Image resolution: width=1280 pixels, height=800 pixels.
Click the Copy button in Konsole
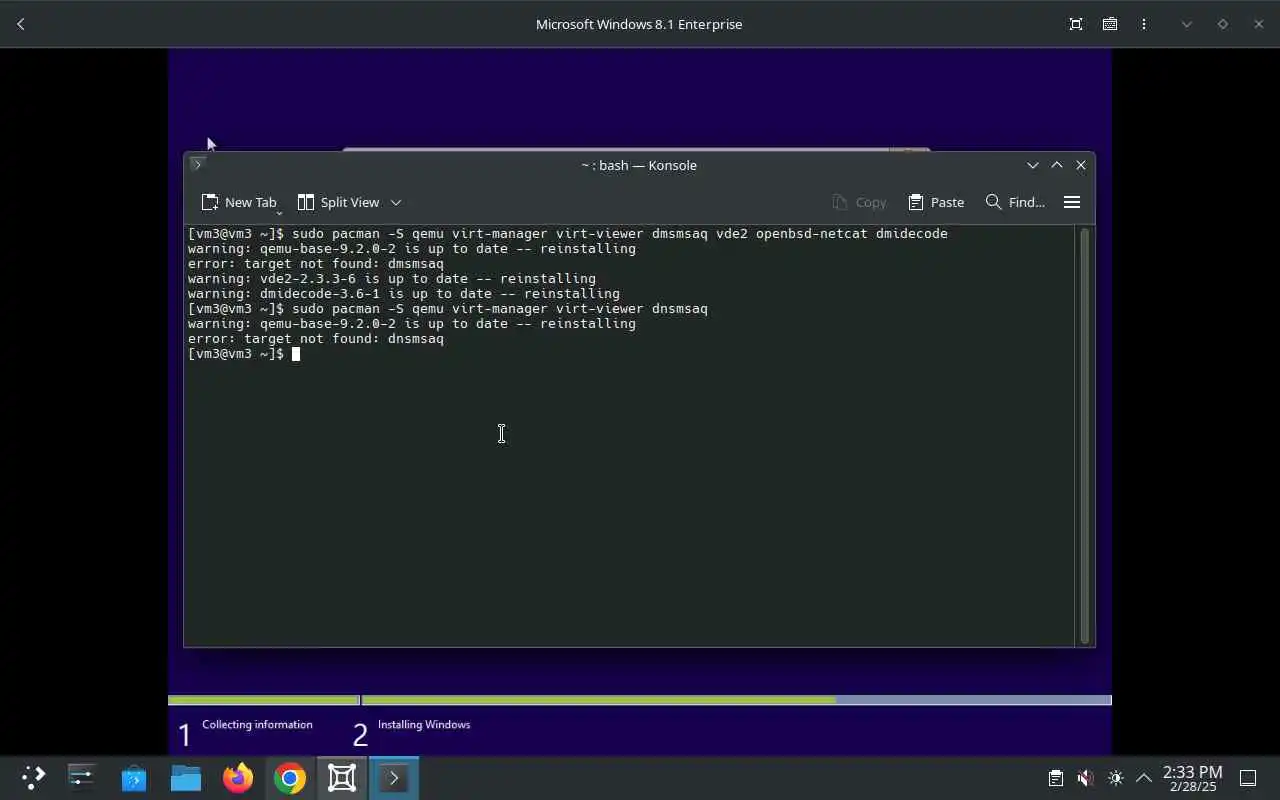coord(859,202)
